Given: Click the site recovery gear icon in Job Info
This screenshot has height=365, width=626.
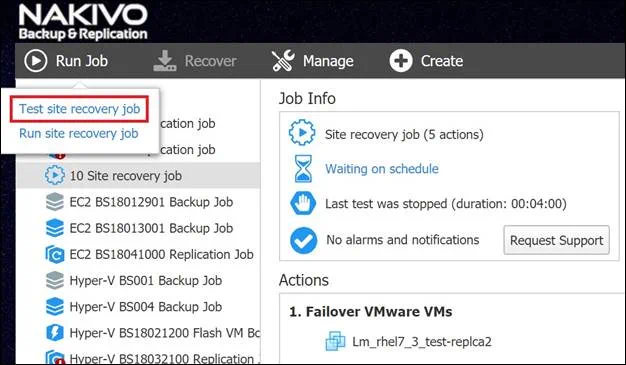Looking at the screenshot, I should pyautogui.click(x=302, y=133).
